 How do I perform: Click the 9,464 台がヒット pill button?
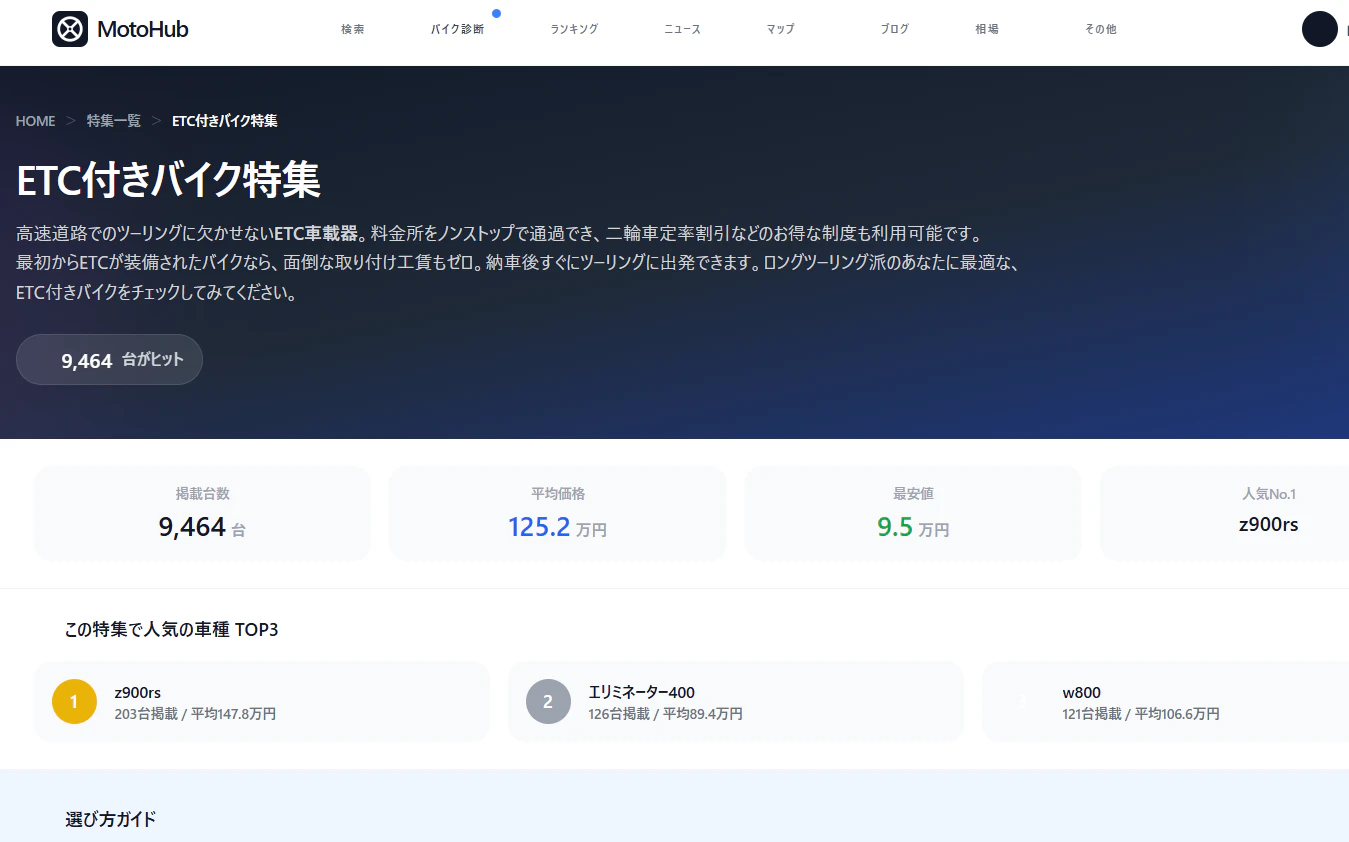(x=109, y=360)
